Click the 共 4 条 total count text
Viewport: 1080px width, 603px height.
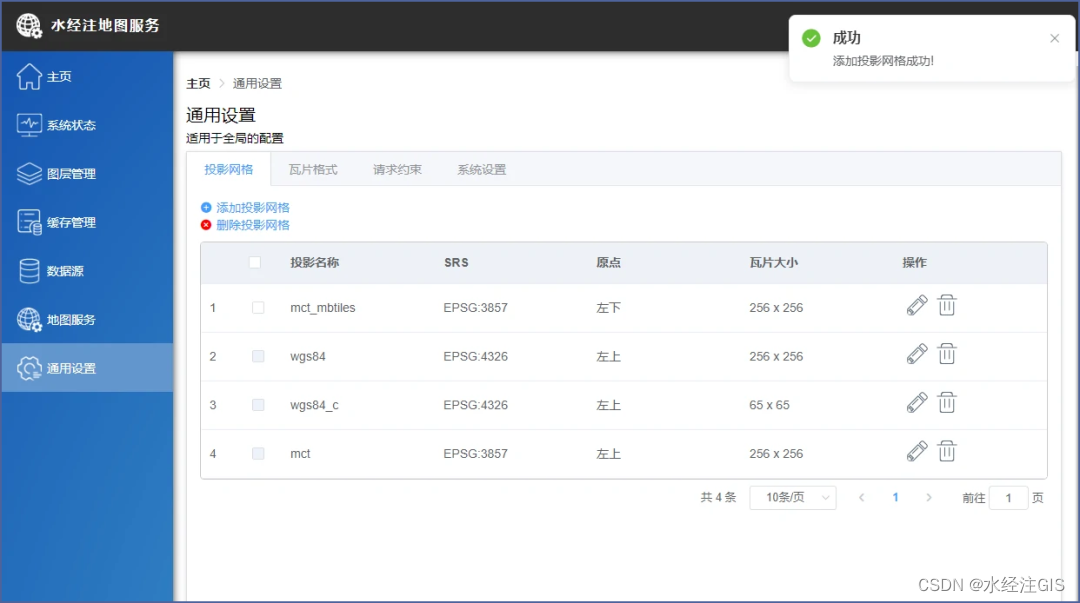click(718, 498)
